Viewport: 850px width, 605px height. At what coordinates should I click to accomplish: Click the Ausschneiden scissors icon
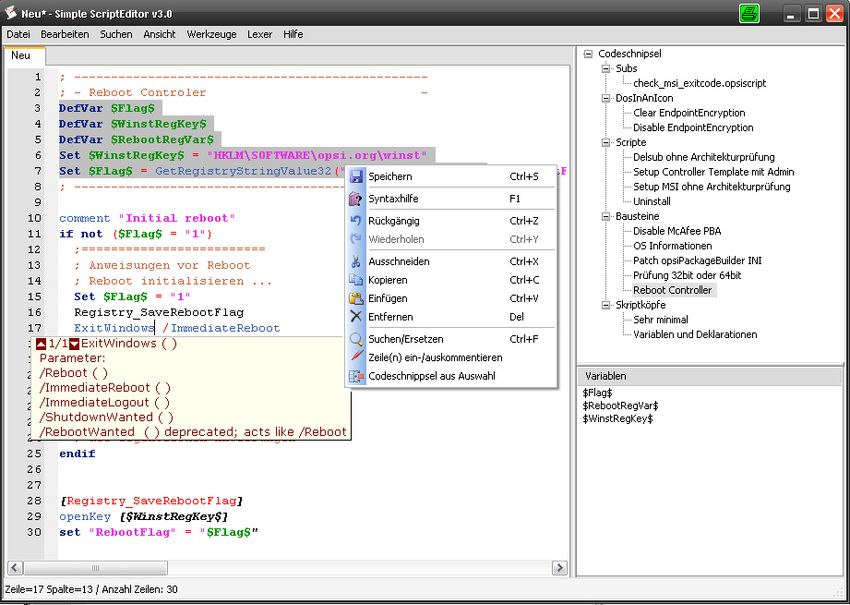click(x=356, y=262)
